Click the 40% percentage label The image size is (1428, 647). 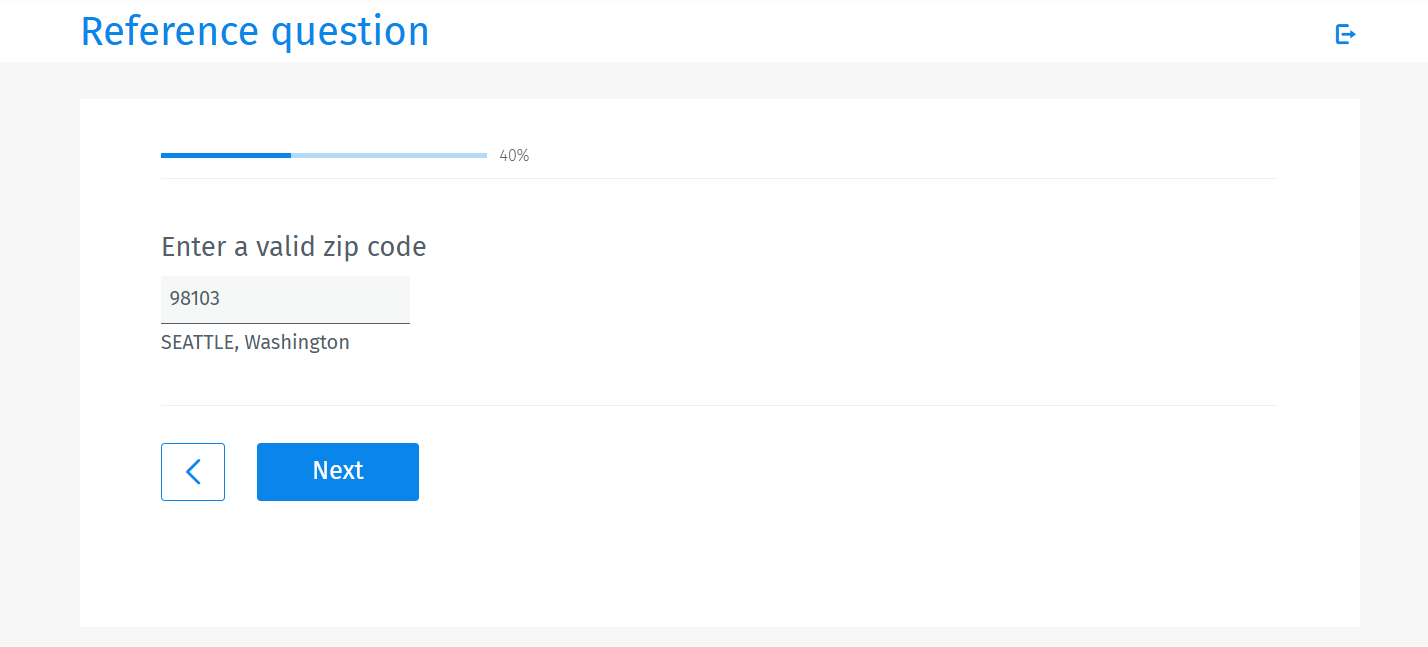[513, 155]
